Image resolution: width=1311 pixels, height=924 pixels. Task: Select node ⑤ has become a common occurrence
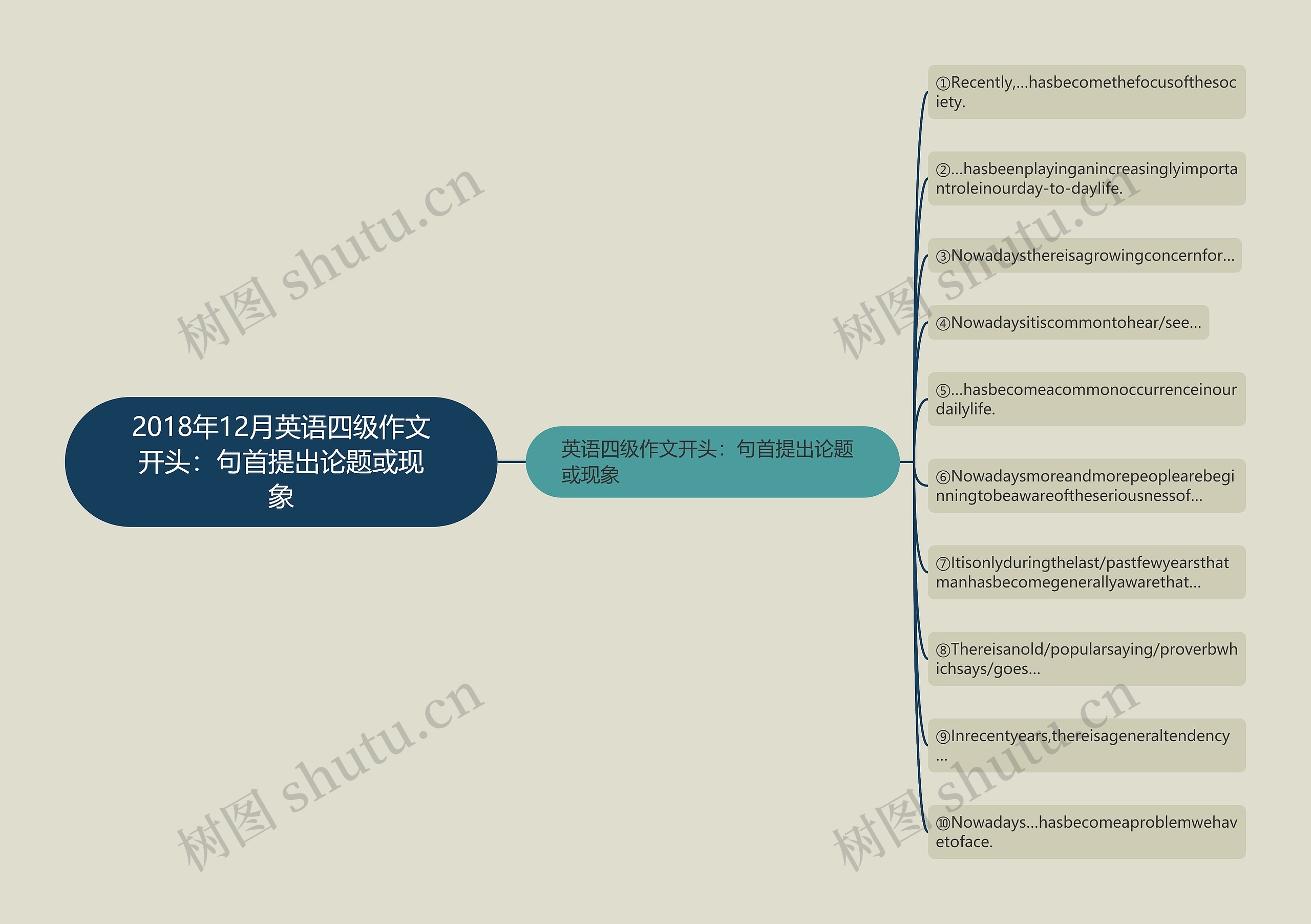click(1086, 399)
